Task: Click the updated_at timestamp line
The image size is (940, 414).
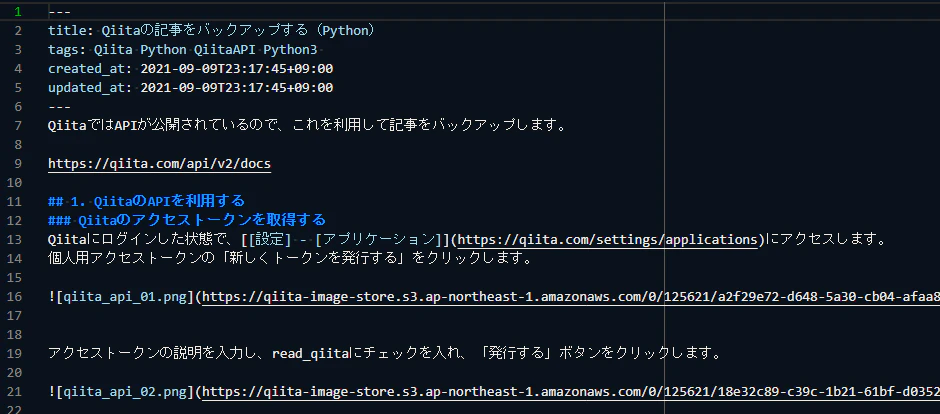Action: (191, 87)
